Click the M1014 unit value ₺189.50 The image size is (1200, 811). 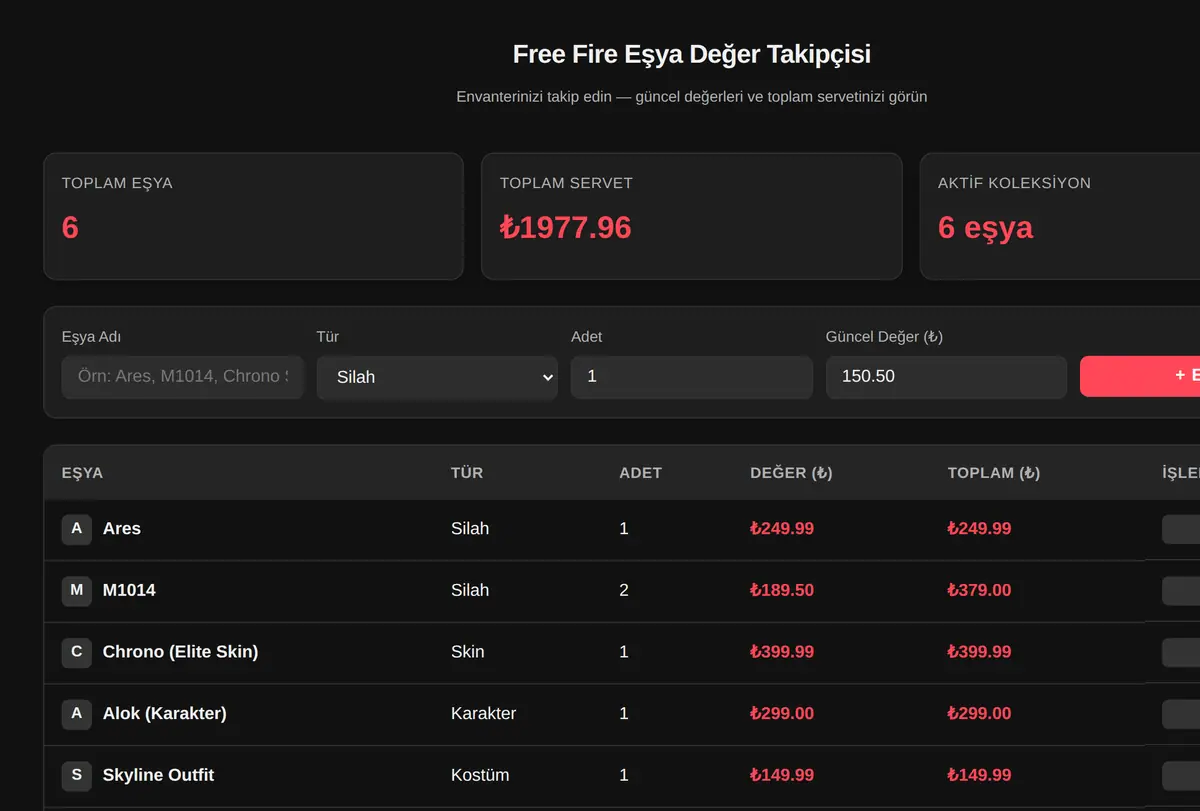(782, 591)
